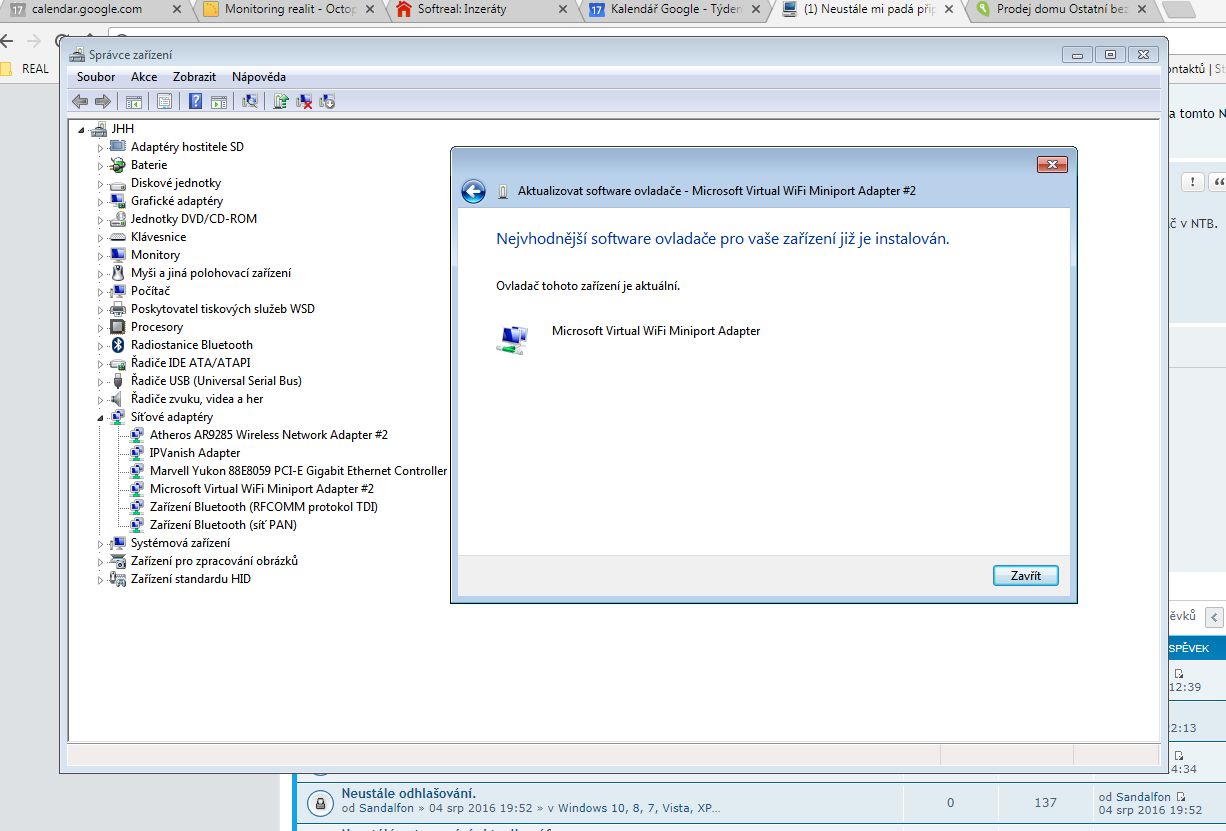Click the mouse icon beside Myši a jiná polohovací zařízení
This screenshot has height=831, width=1226.
pos(118,273)
